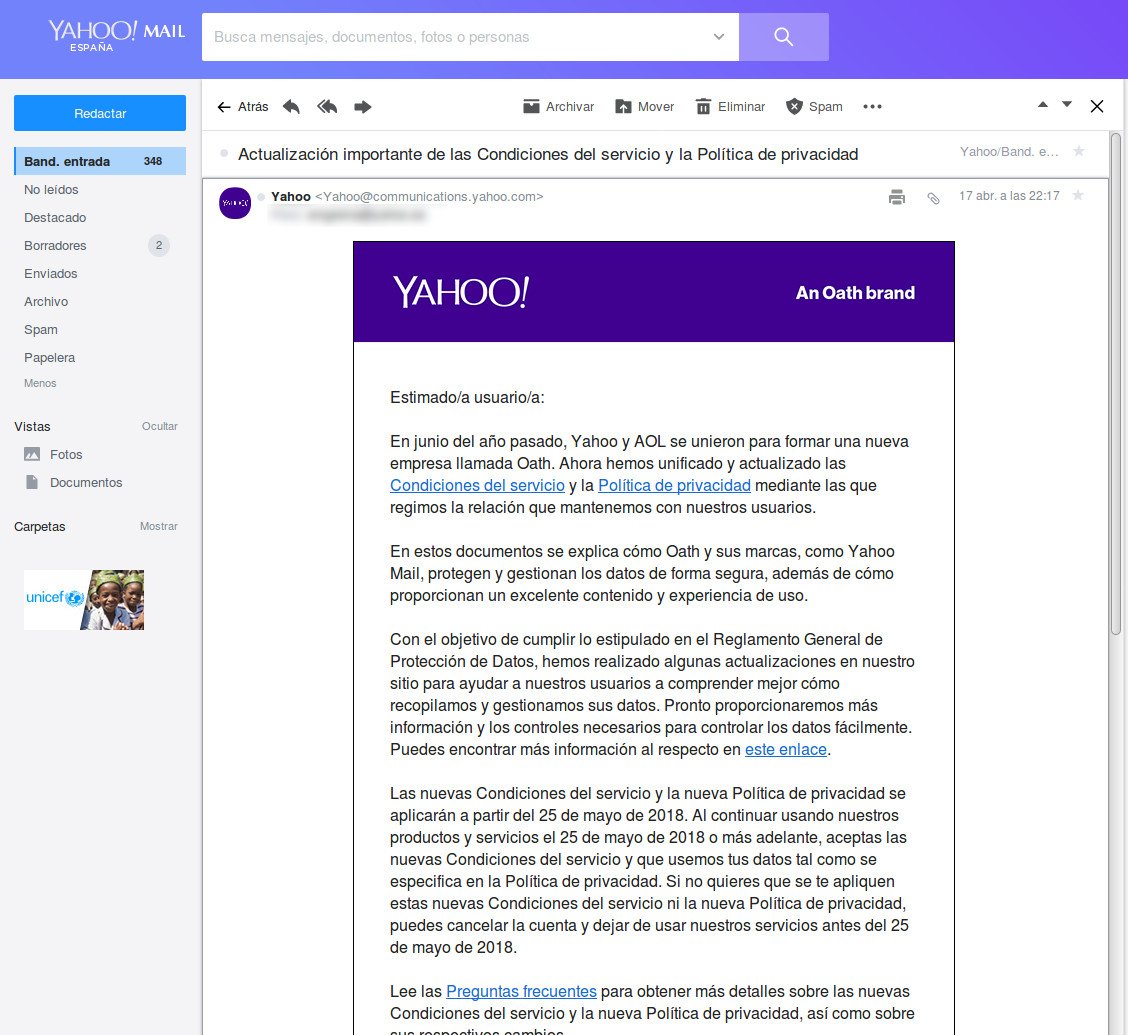Open the Fotos view
Image resolution: width=1128 pixels, height=1035 pixels.
coord(53,455)
